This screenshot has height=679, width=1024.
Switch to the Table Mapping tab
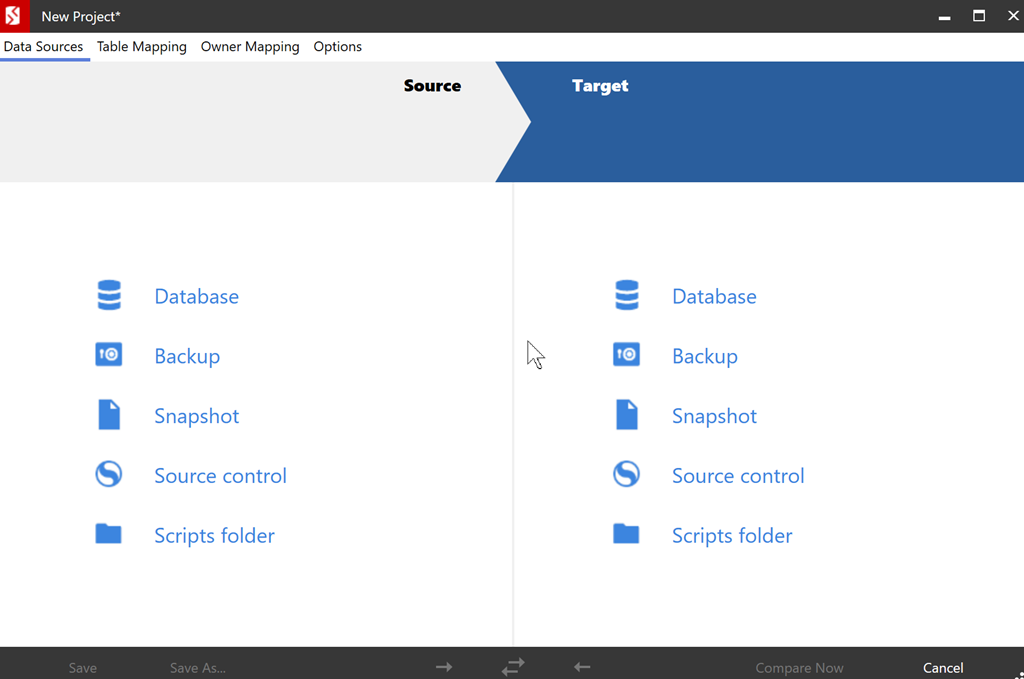click(141, 47)
